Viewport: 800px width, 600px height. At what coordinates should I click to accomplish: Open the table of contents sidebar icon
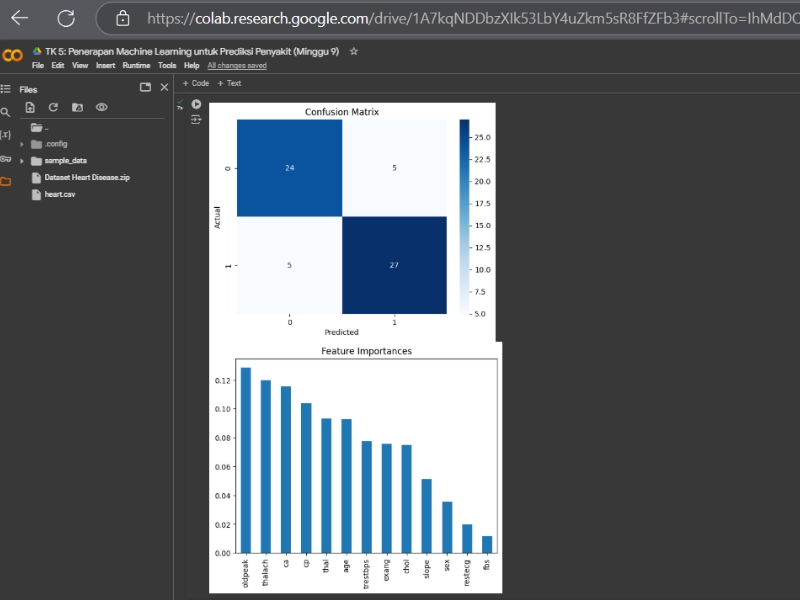(x=6, y=89)
